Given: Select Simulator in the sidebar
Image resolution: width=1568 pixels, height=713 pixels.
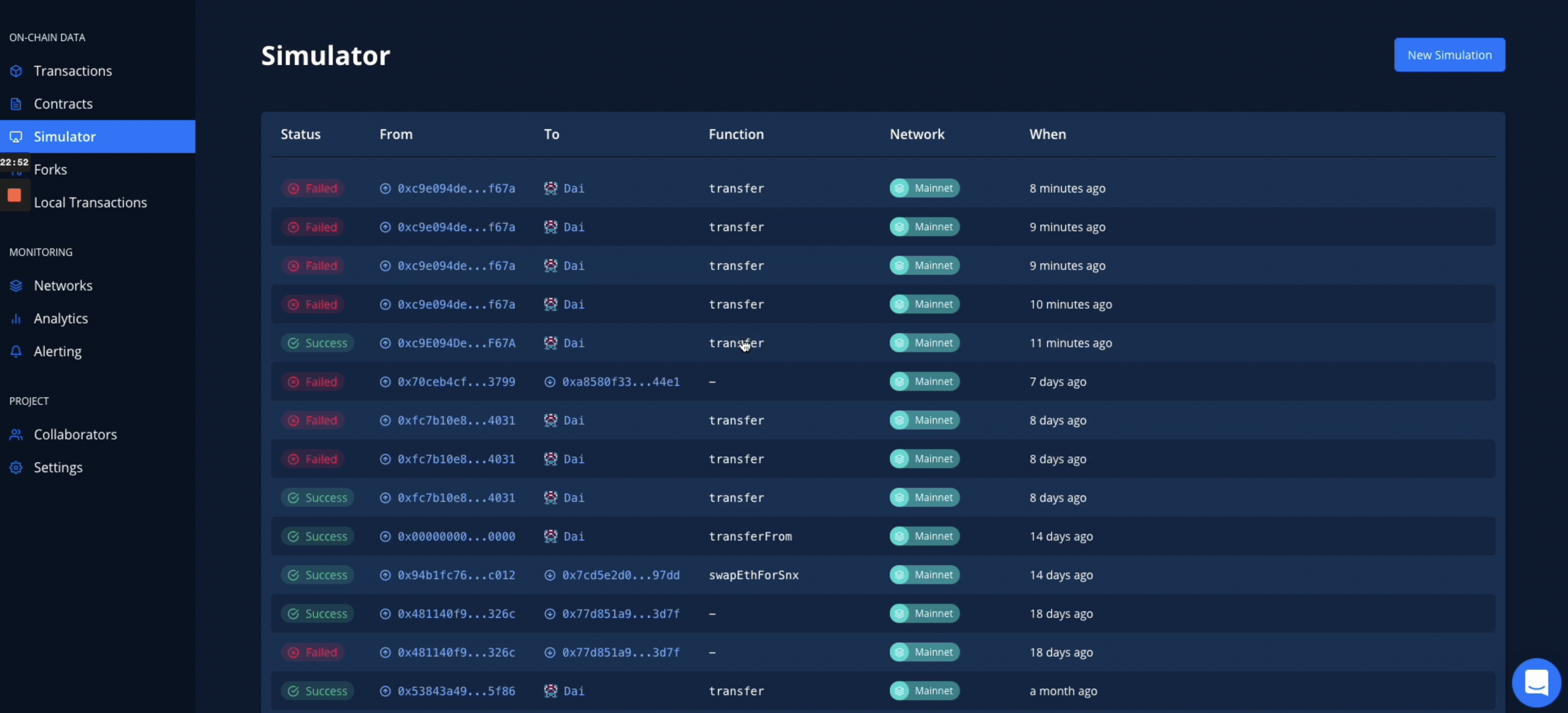Looking at the screenshot, I should tap(98, 136).
